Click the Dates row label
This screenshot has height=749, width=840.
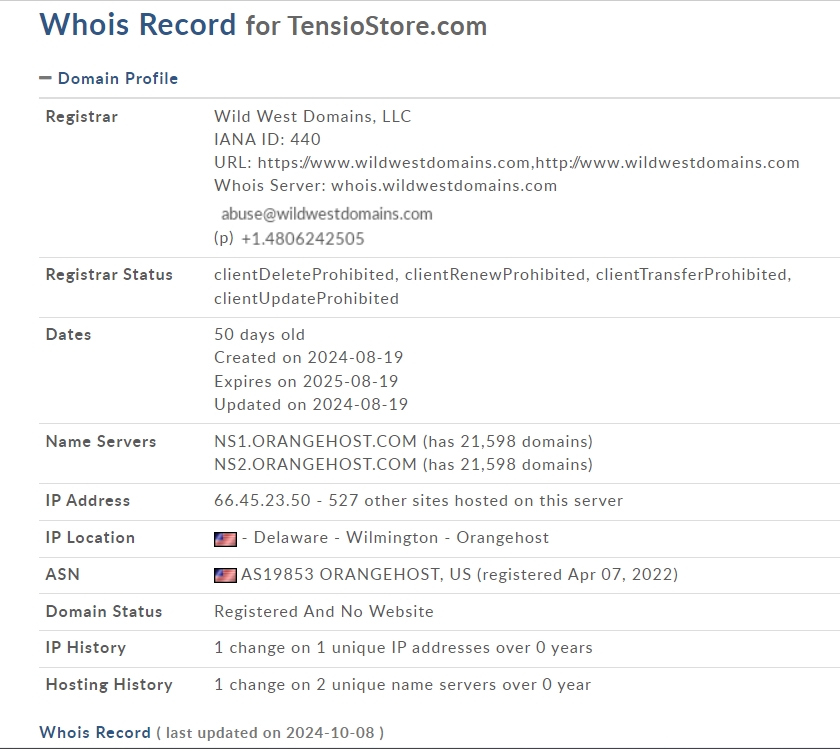coord(69,334)
